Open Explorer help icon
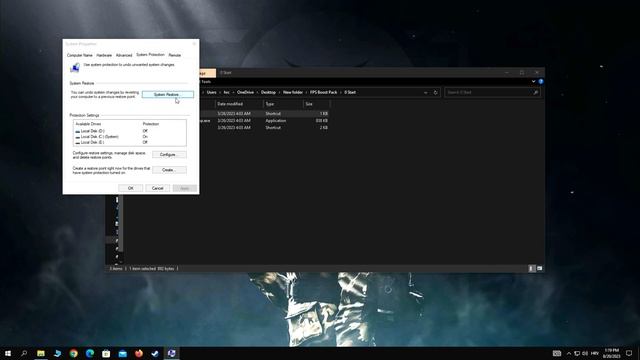Image resolution: width=640 pixels, height=360 pixels. coord(541,82)
